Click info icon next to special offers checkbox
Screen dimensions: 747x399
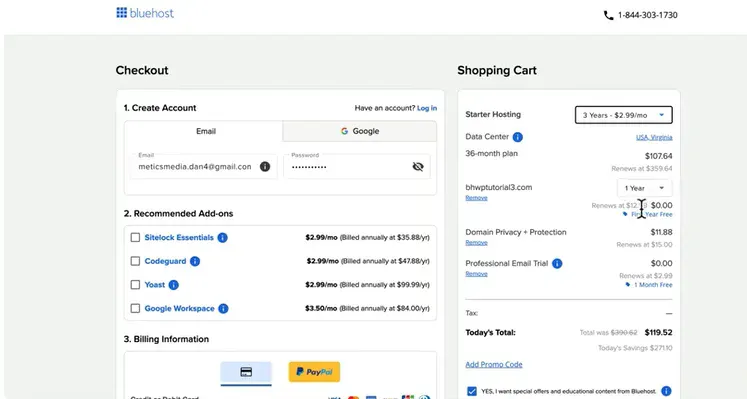click(666, 391)
